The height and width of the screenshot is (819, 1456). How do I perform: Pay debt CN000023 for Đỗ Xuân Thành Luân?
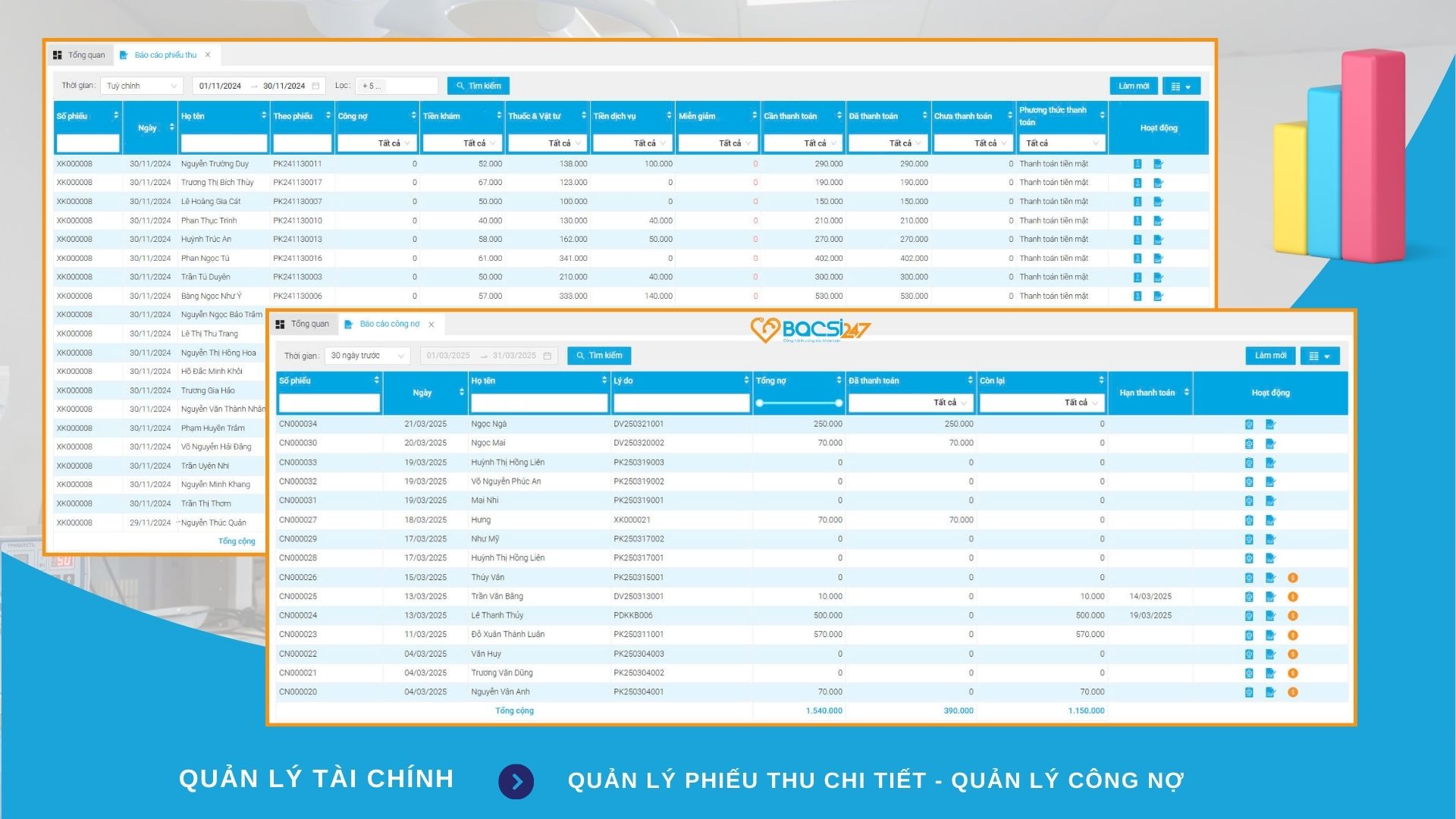tap(1293, 635)
